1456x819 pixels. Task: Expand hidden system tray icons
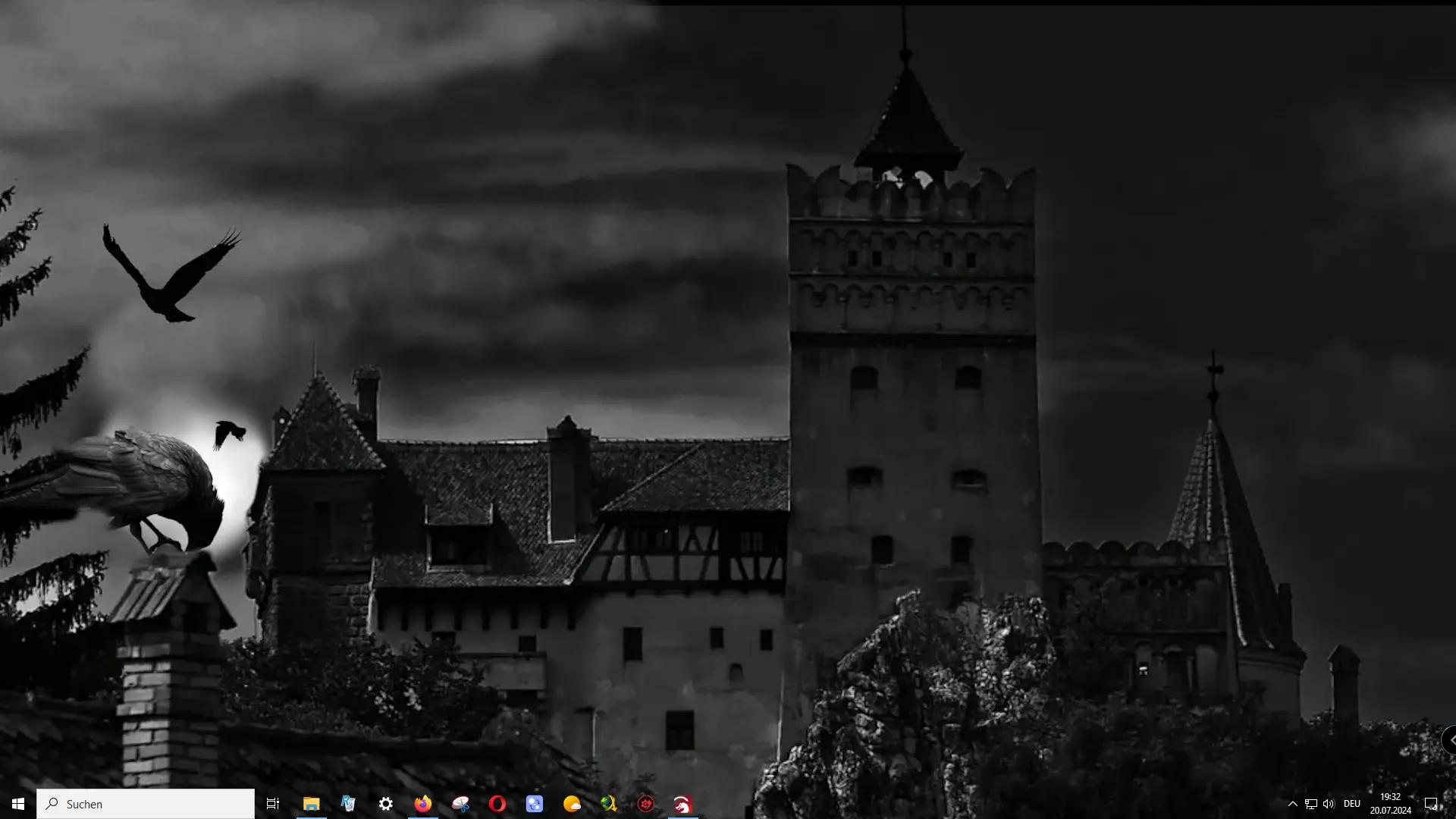pyautogui.click(x=1293, y=804)
